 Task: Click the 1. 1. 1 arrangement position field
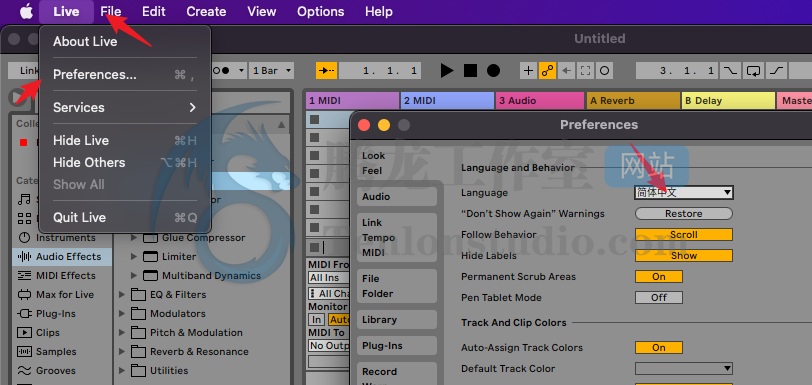(380, 71)
